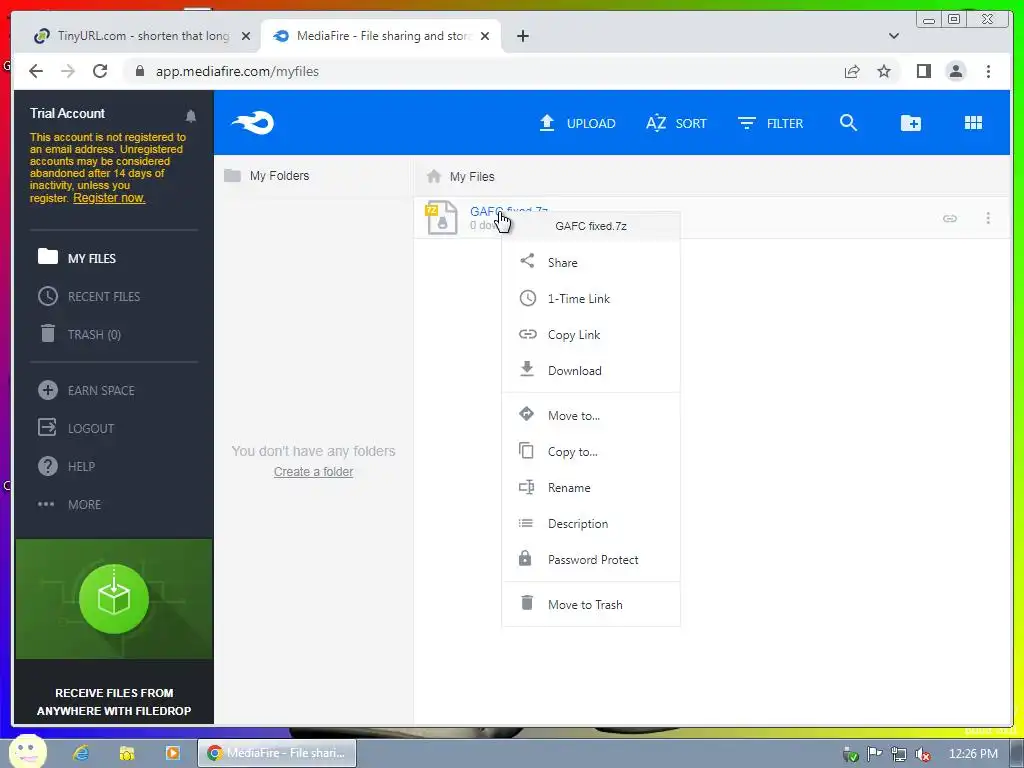
Task: Click the network tray icon
Action: click(x=899, y=754)
